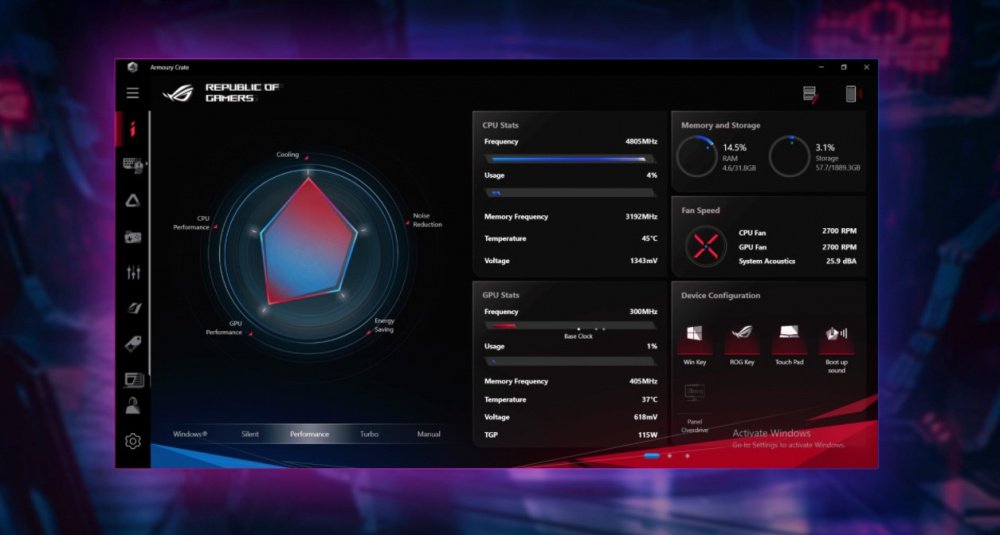Select the Manual operating mode

(x=429, y=434)
